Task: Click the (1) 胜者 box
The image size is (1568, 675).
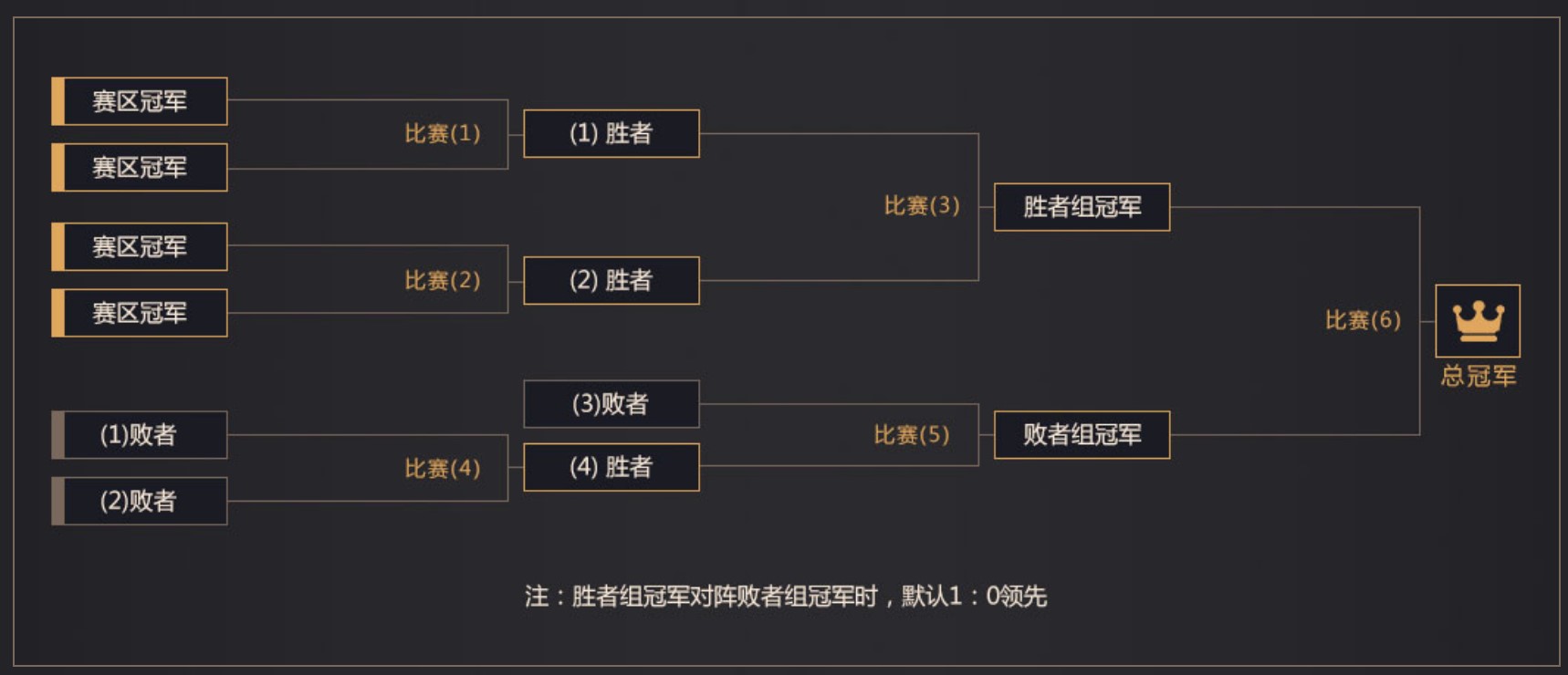Action: click(611, 134)
